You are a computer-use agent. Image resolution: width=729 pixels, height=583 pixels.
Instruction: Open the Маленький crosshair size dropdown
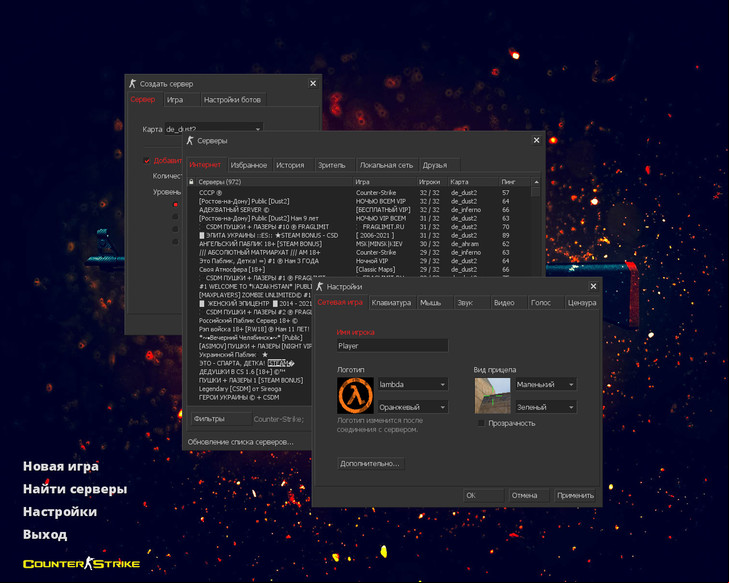tap(546, 384)
